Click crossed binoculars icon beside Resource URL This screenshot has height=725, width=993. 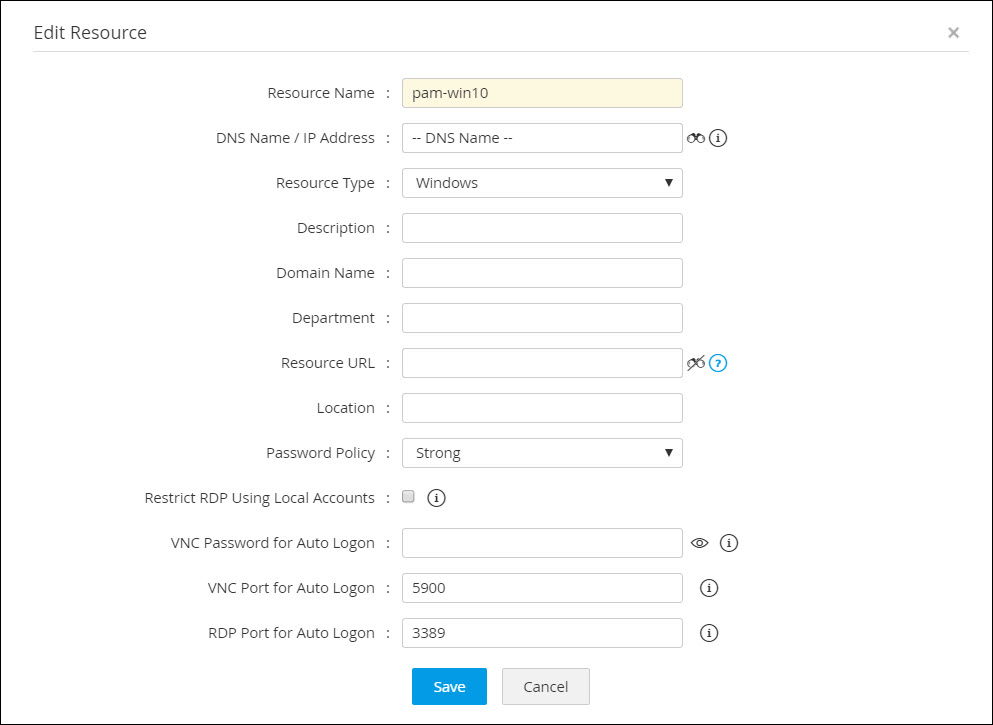point(696,363)
